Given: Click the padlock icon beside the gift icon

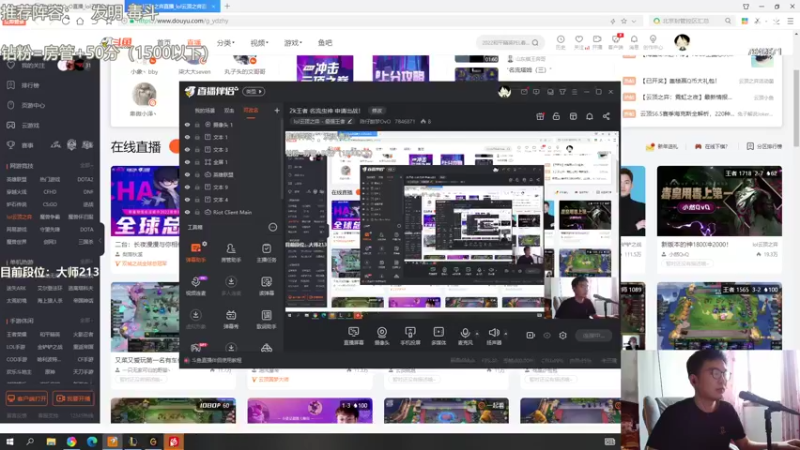Looking at the screenshot, I should 556,116.
